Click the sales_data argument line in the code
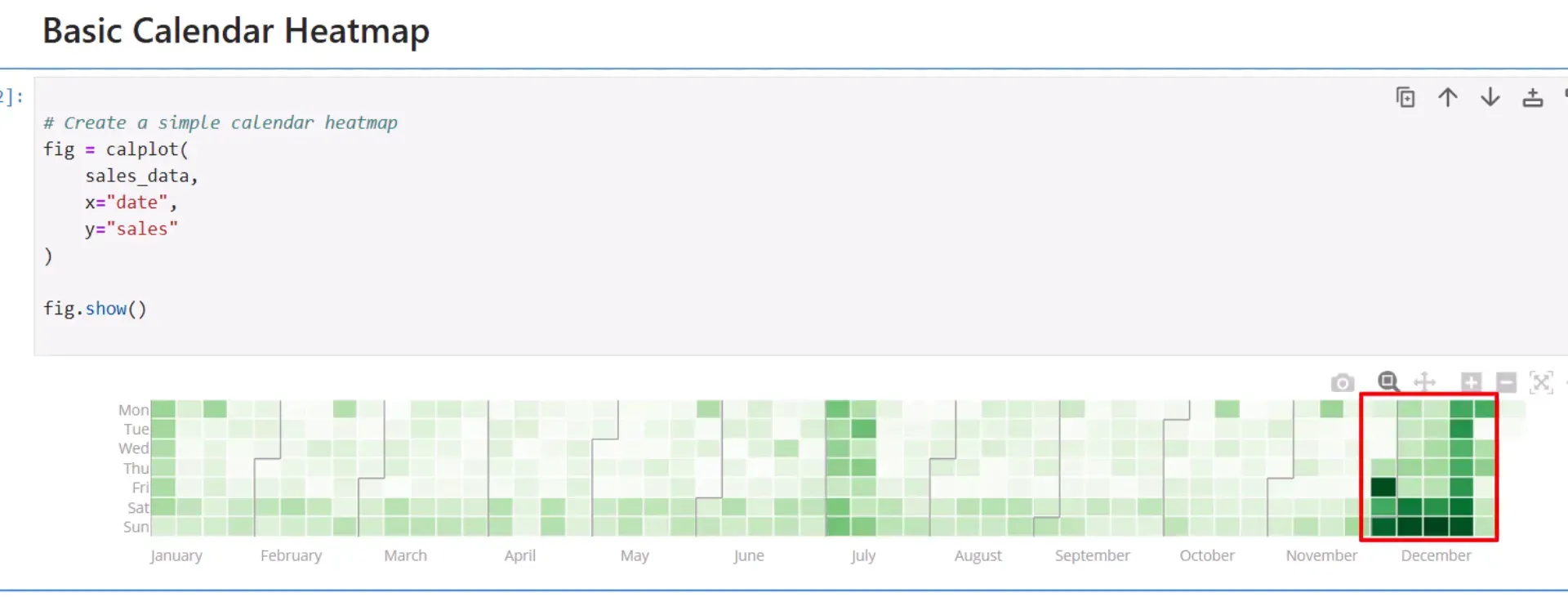This screenshot has width=1568, height=597. pyautogui.click(x=140, y=176)
